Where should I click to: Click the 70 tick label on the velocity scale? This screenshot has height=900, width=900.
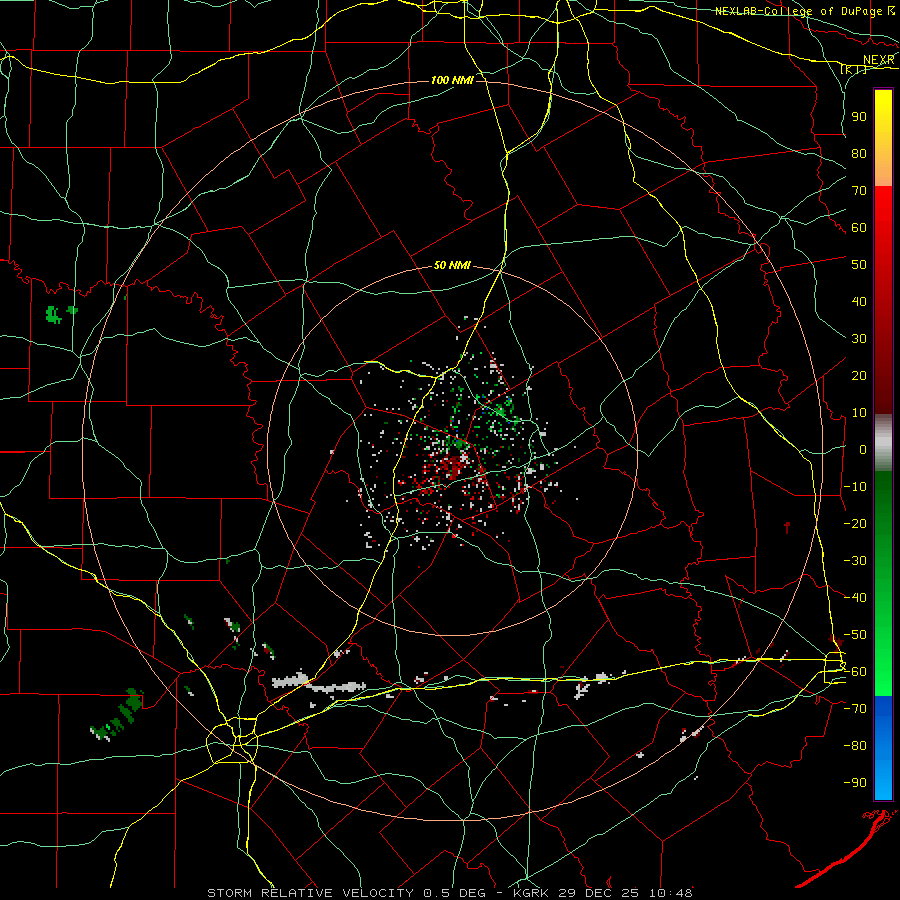(859, 191)
